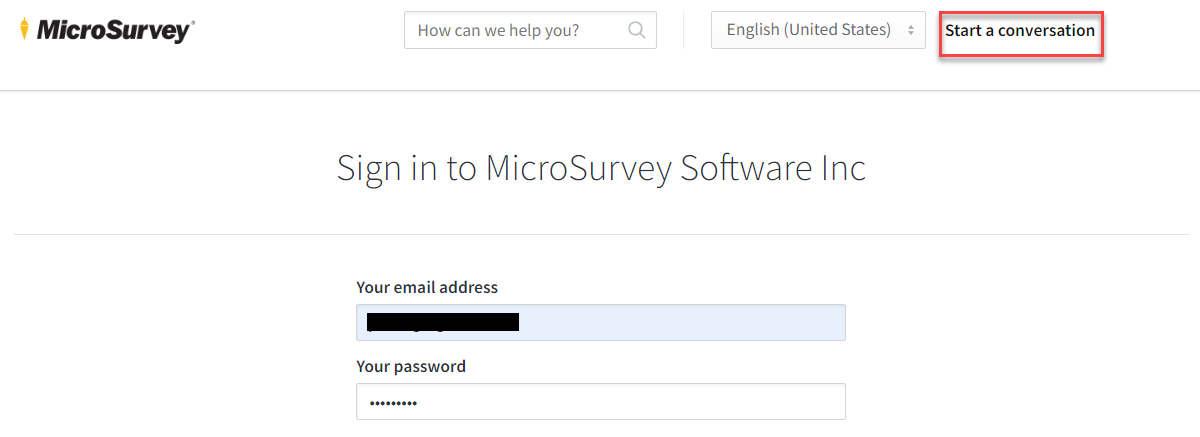Open the English (United States) language dropdown
This screenshot has height=437, width=1200.
pos(817,30)
